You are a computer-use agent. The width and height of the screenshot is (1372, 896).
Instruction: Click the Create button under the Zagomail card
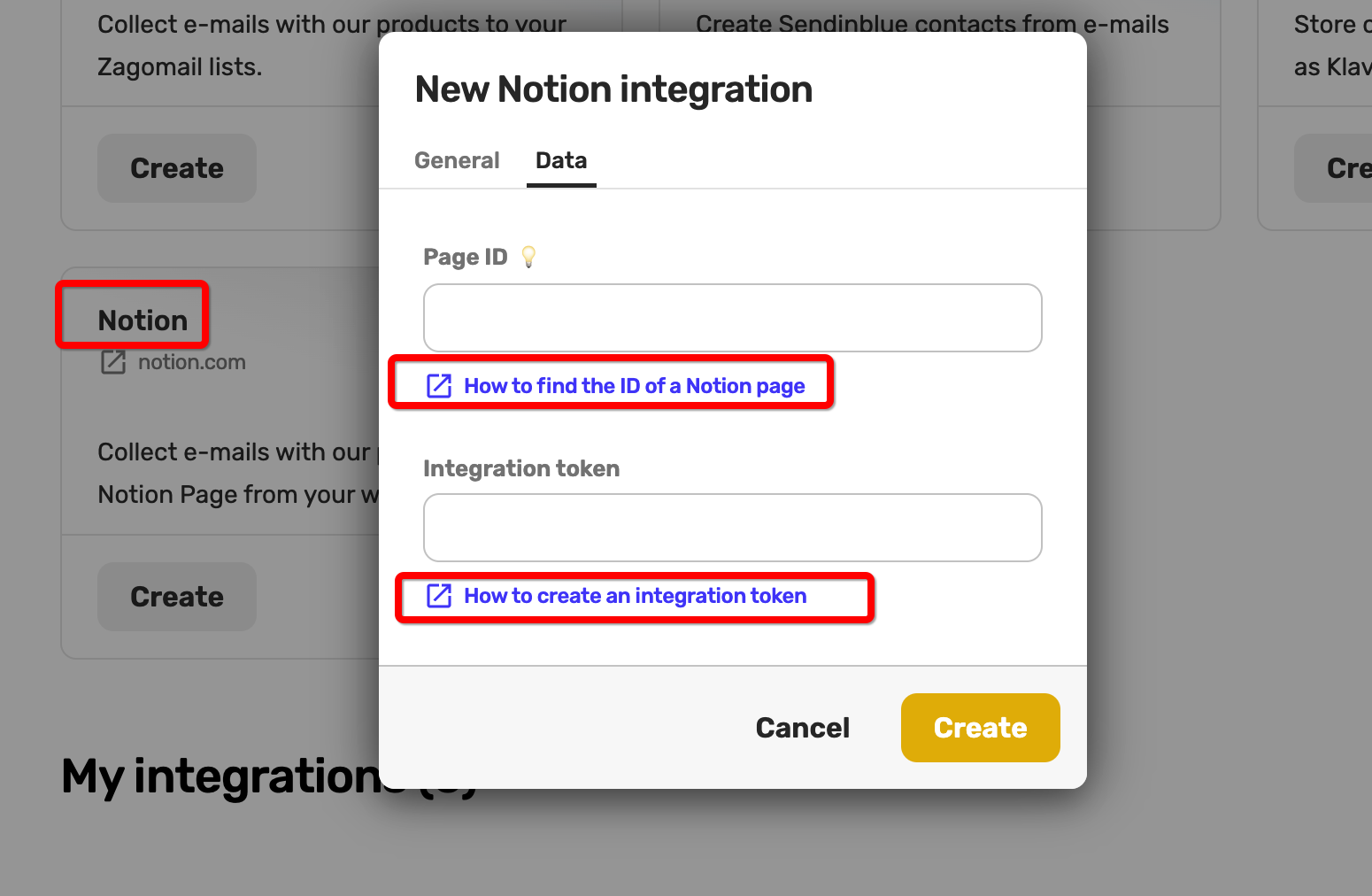tap(177, 168)
